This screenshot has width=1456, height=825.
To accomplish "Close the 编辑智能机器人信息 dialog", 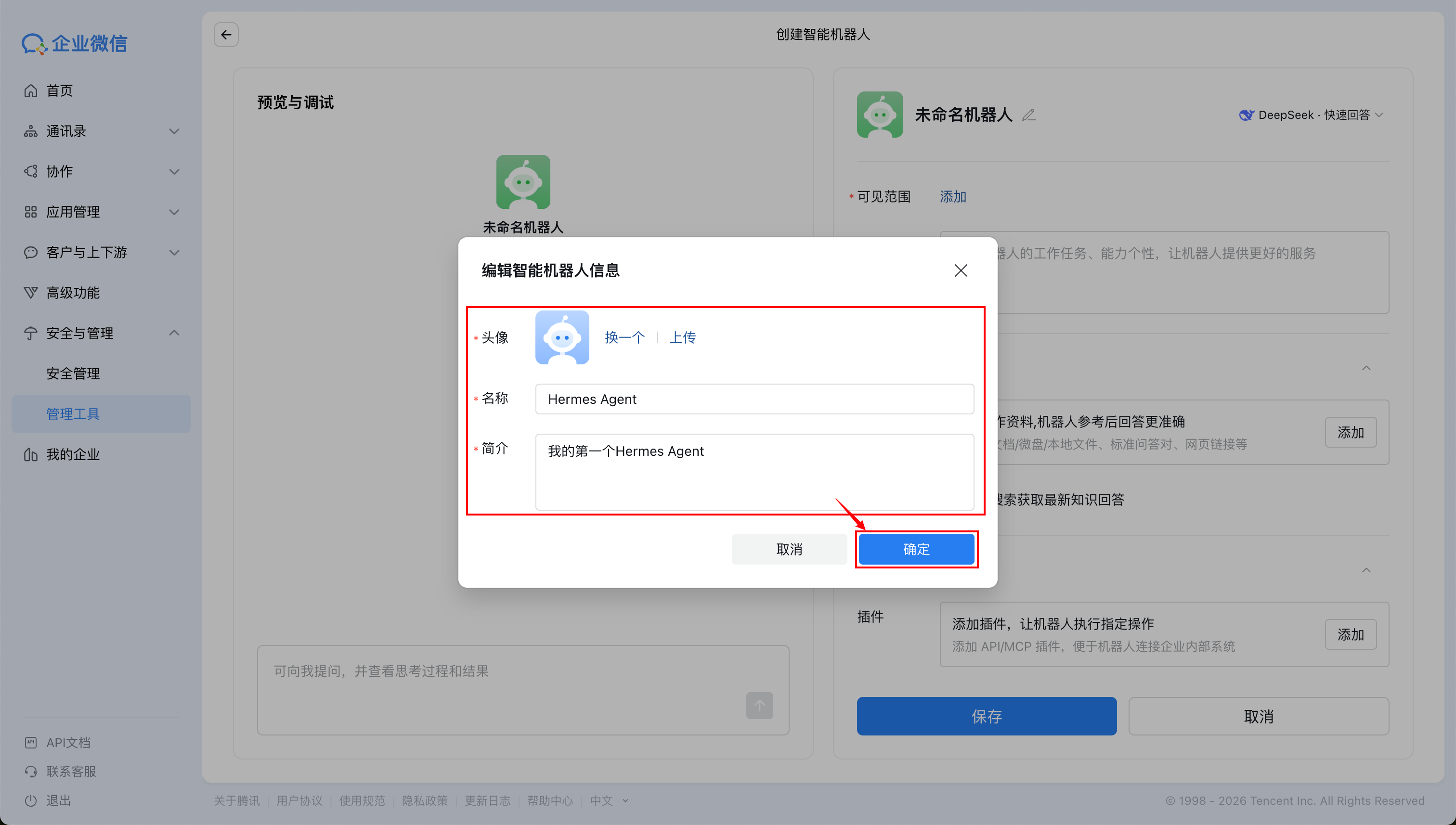I will coord(961,271).
